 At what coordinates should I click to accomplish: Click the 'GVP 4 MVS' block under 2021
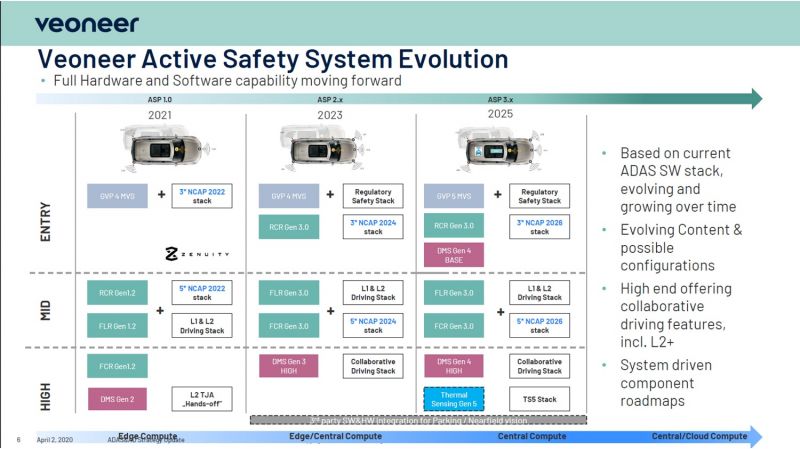(x=117, y=196)
